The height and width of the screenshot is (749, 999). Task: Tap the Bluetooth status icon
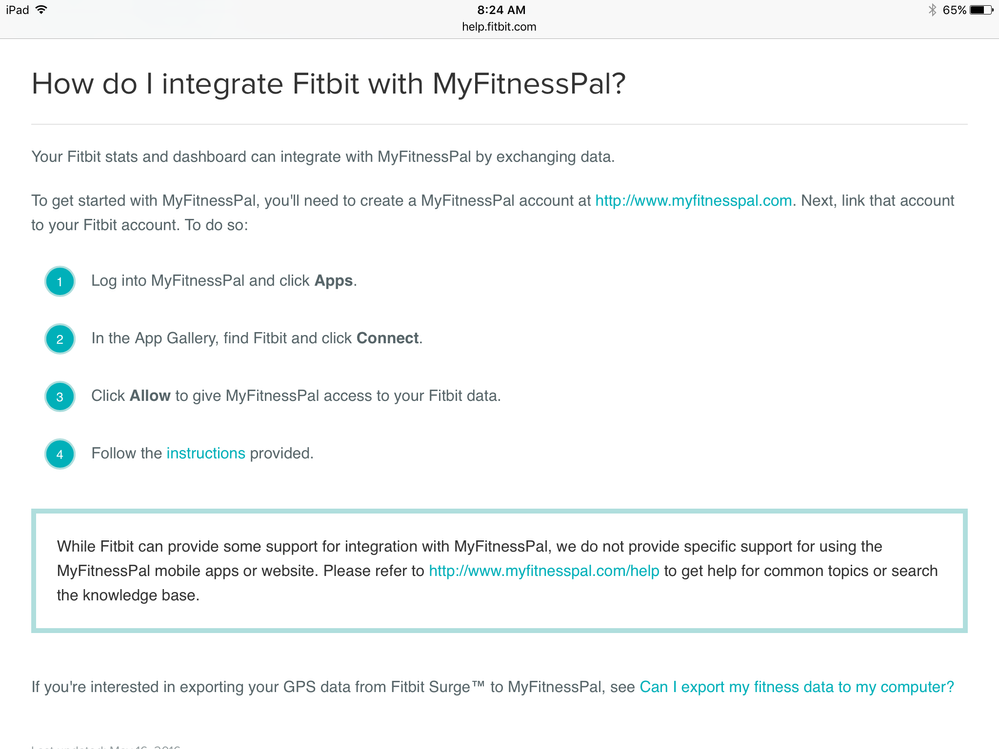(x=932, y=10)
